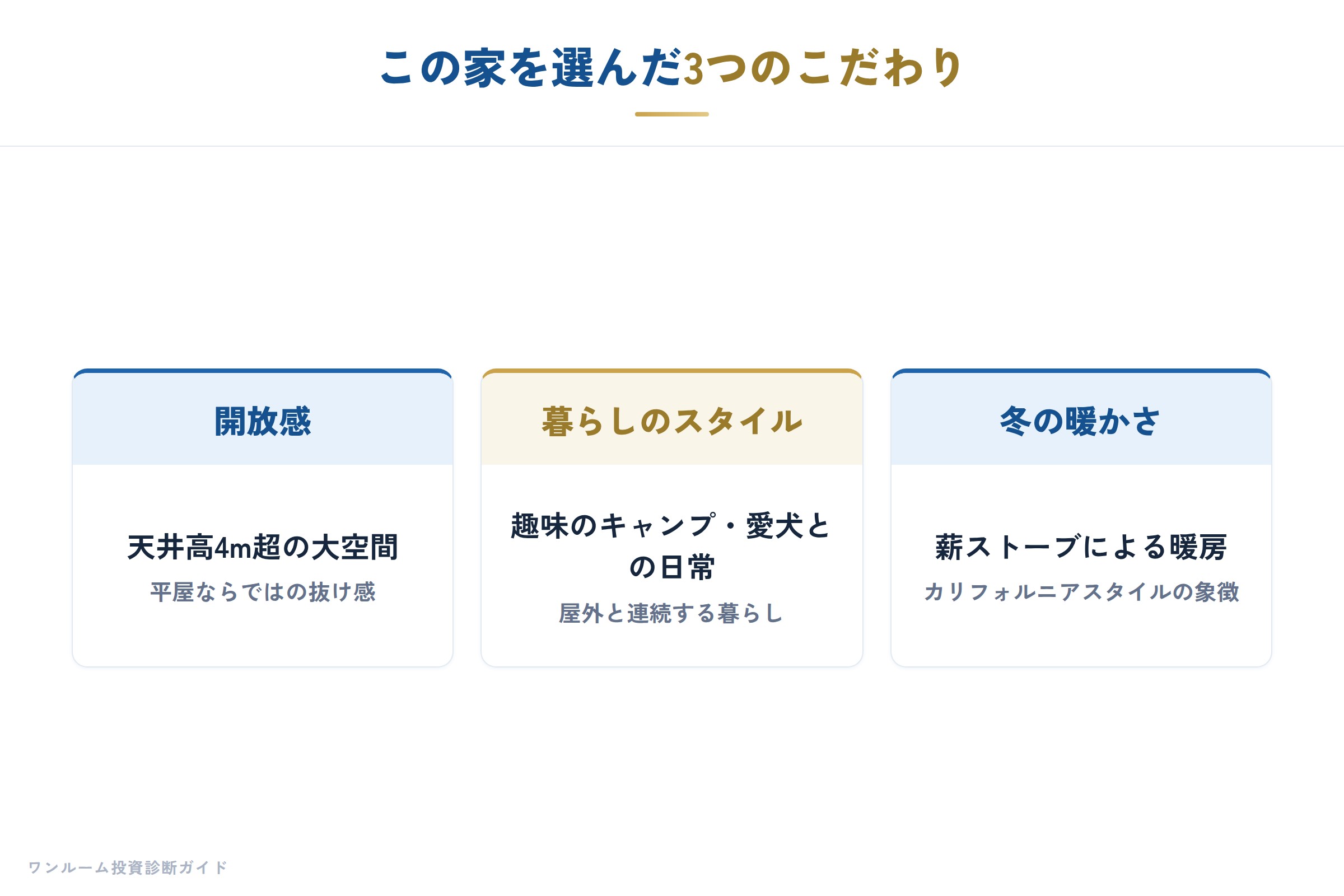Click the blue text この家を選んだ in title
The width and height of the screenshot is (1344, 896).
pyautogui.click(x=531, y=67)
